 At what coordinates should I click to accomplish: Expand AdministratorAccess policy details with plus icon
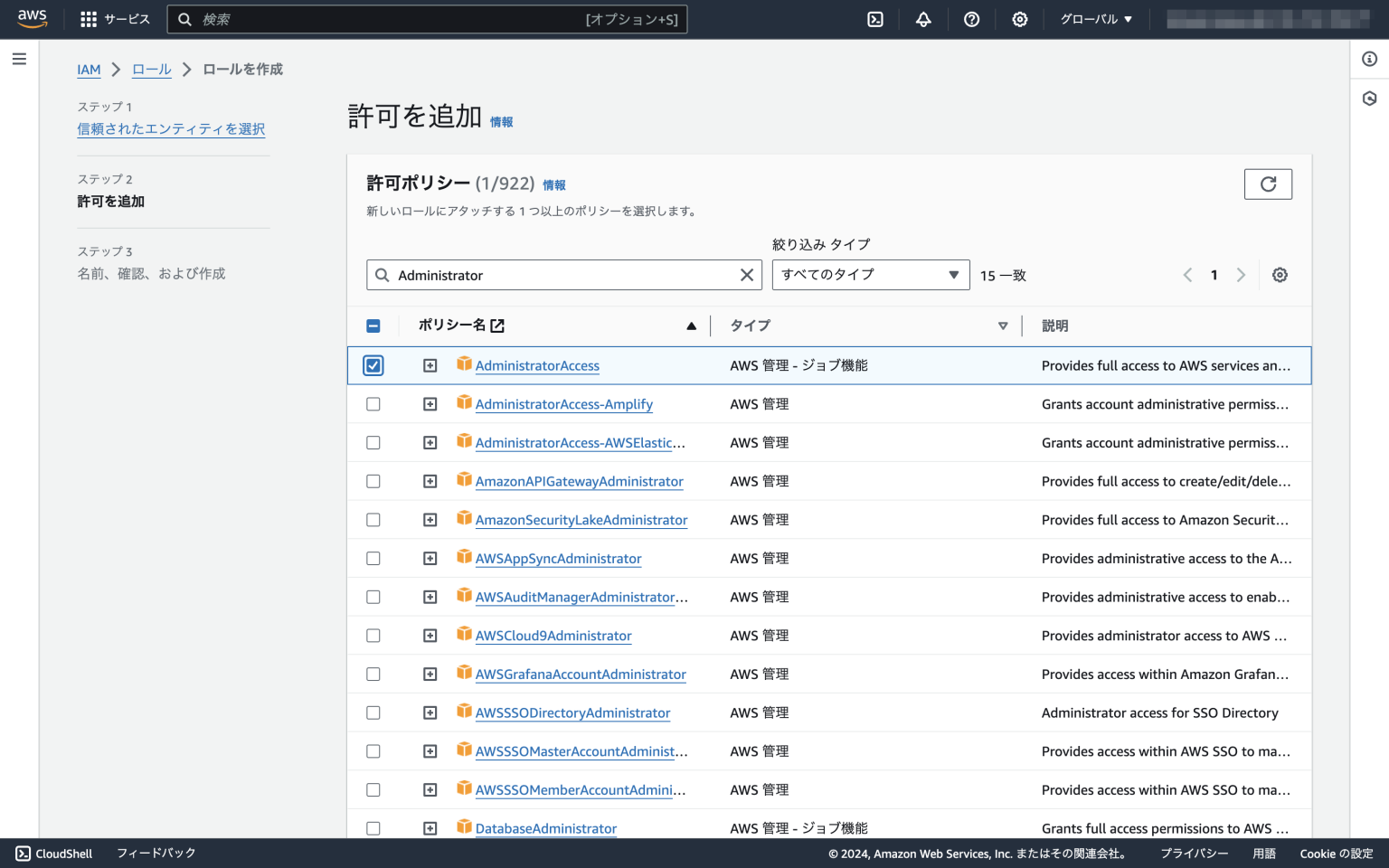click(x=430, y=365)
